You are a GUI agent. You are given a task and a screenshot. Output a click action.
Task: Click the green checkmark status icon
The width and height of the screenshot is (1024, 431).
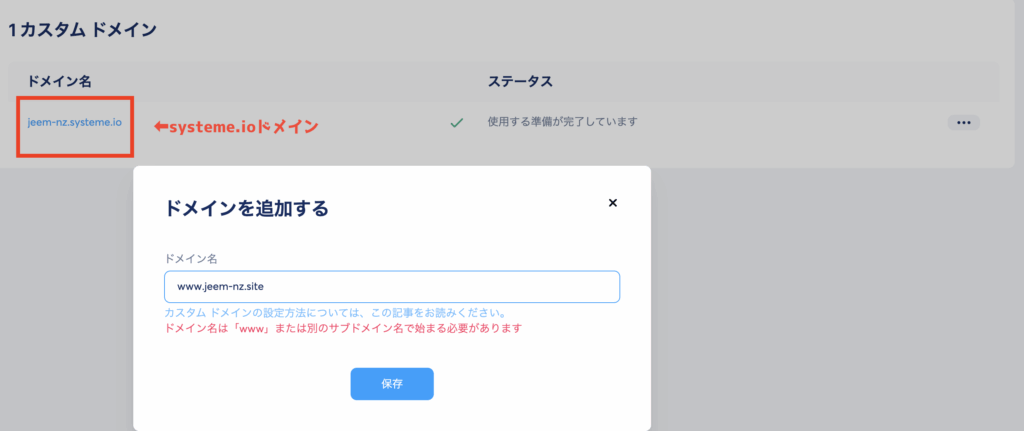point(456,122)
